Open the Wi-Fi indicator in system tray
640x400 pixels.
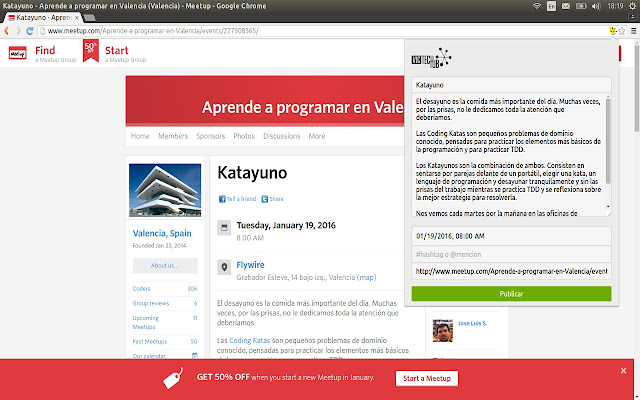(537, 6)
